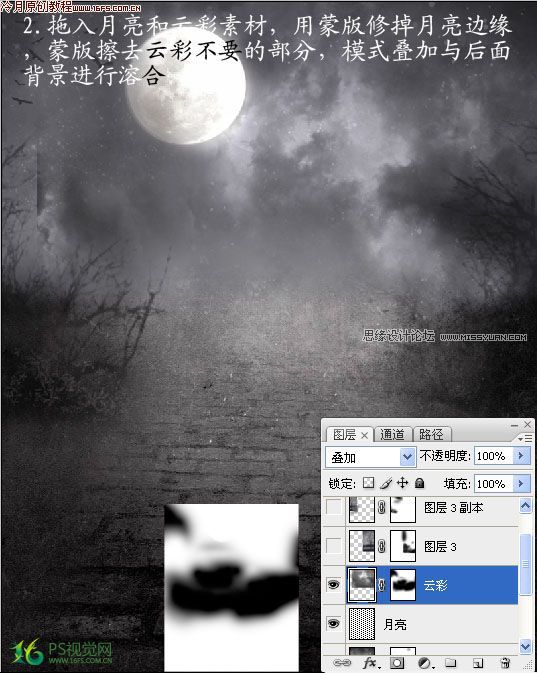Image resolution: width=537 pixels, height=673 pixels.
Task: Select 图层 3 layer thumbnail
Action: click(361, 546)
